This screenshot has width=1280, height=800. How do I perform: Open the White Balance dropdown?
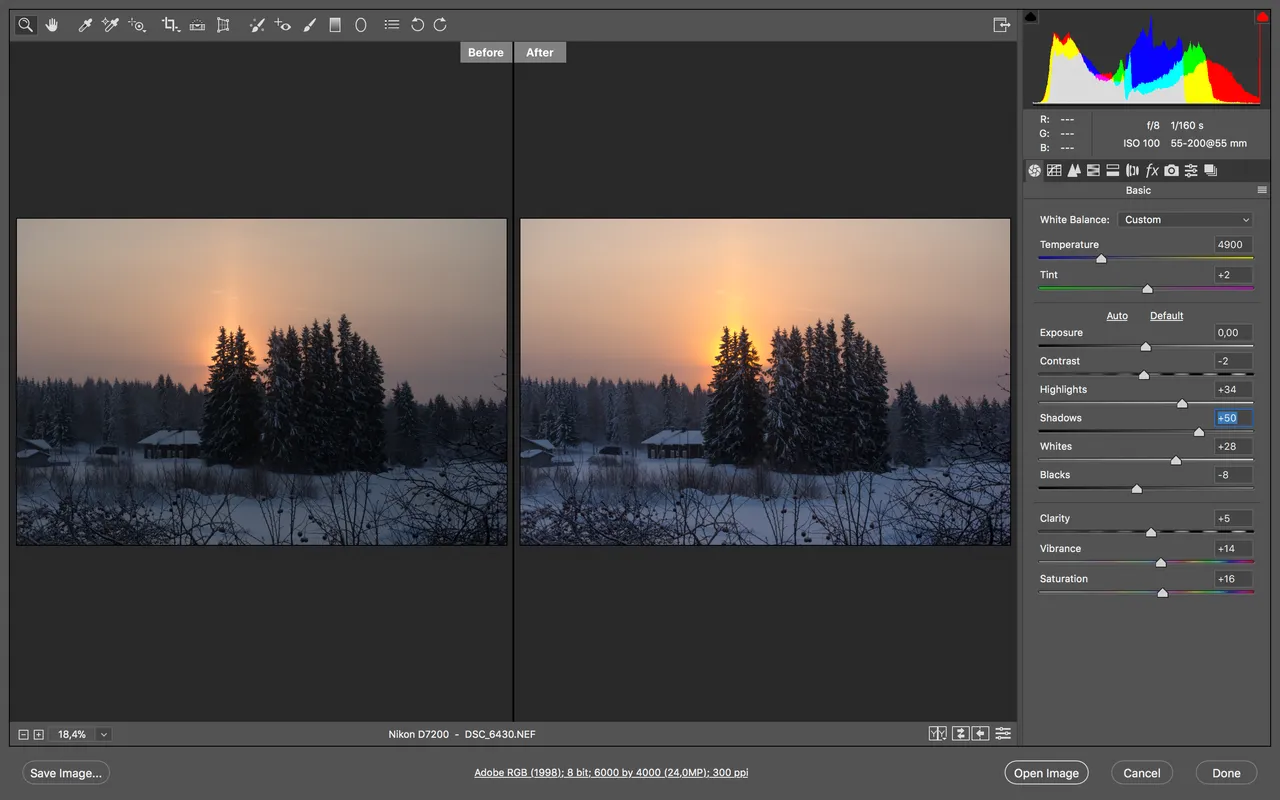tap(1185, 220)
